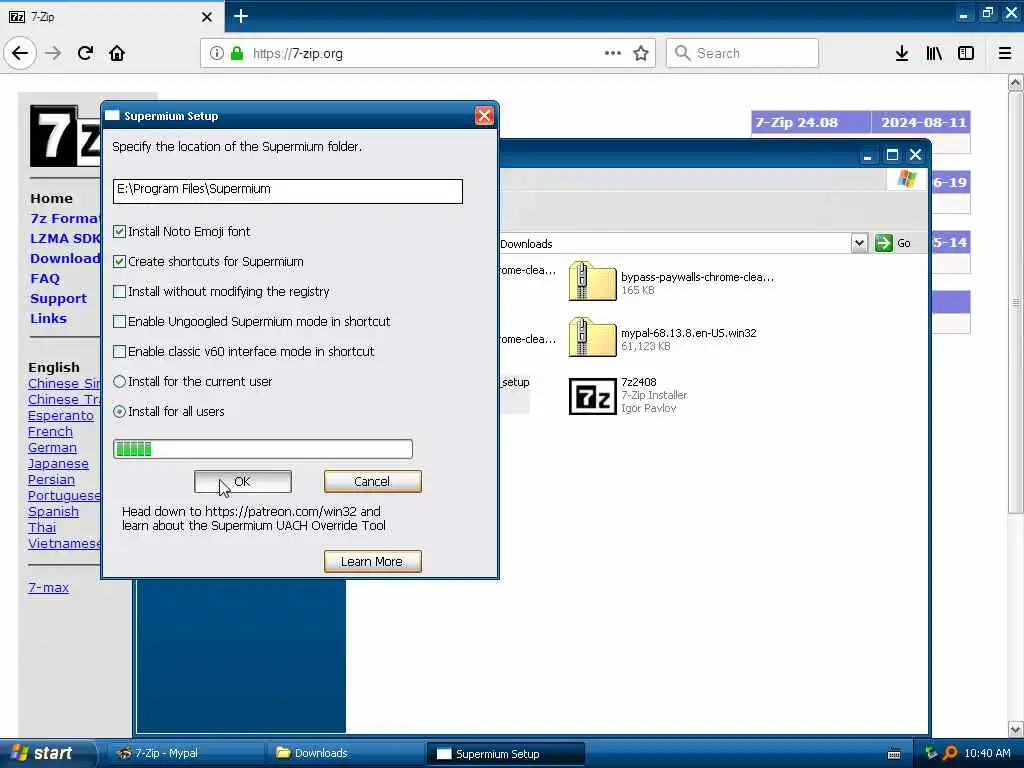Toggle the sidebar view icon
Screen dimensions: 1024x768
tap(966, 53)
